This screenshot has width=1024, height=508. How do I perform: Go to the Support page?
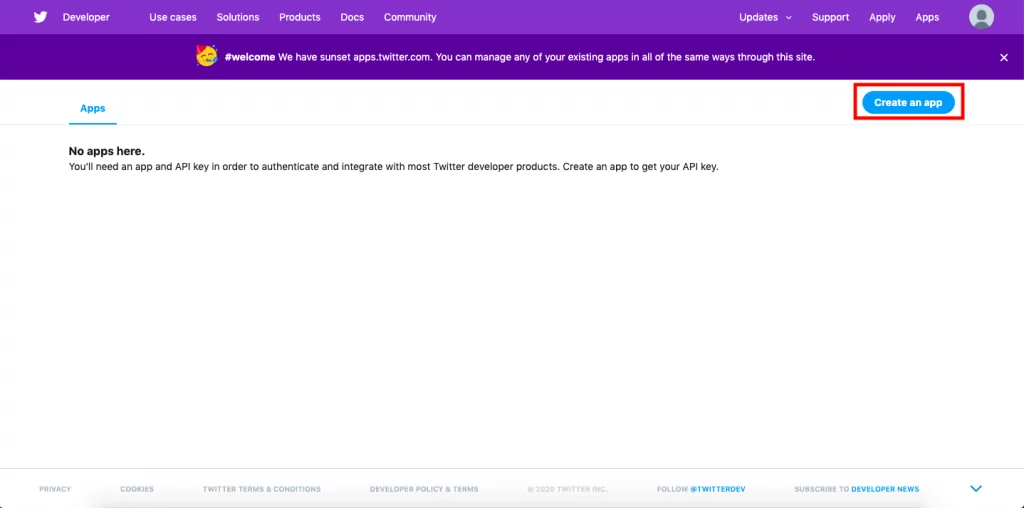coord(830,18)
